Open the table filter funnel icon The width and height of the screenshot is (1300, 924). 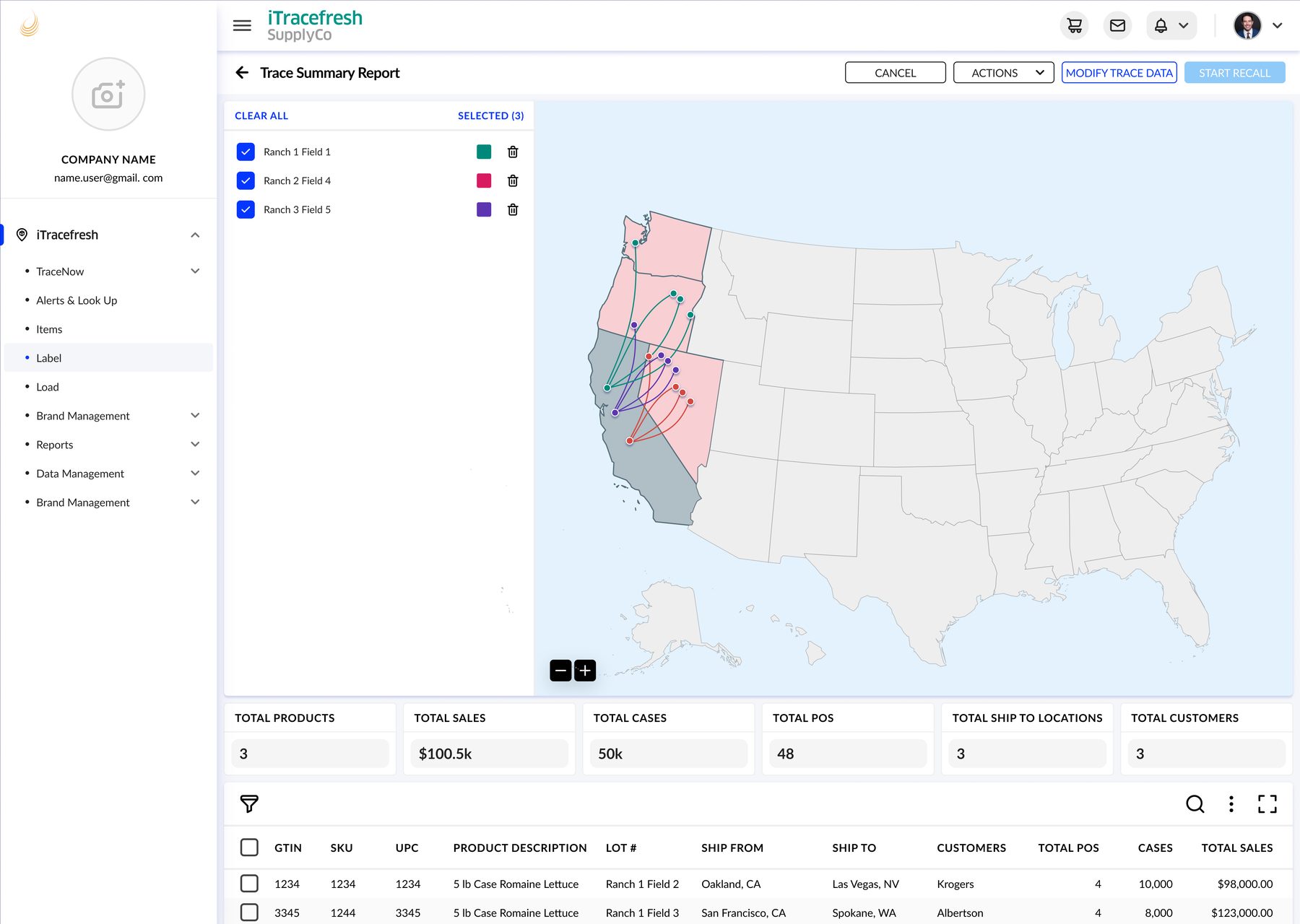coord(249,804)
